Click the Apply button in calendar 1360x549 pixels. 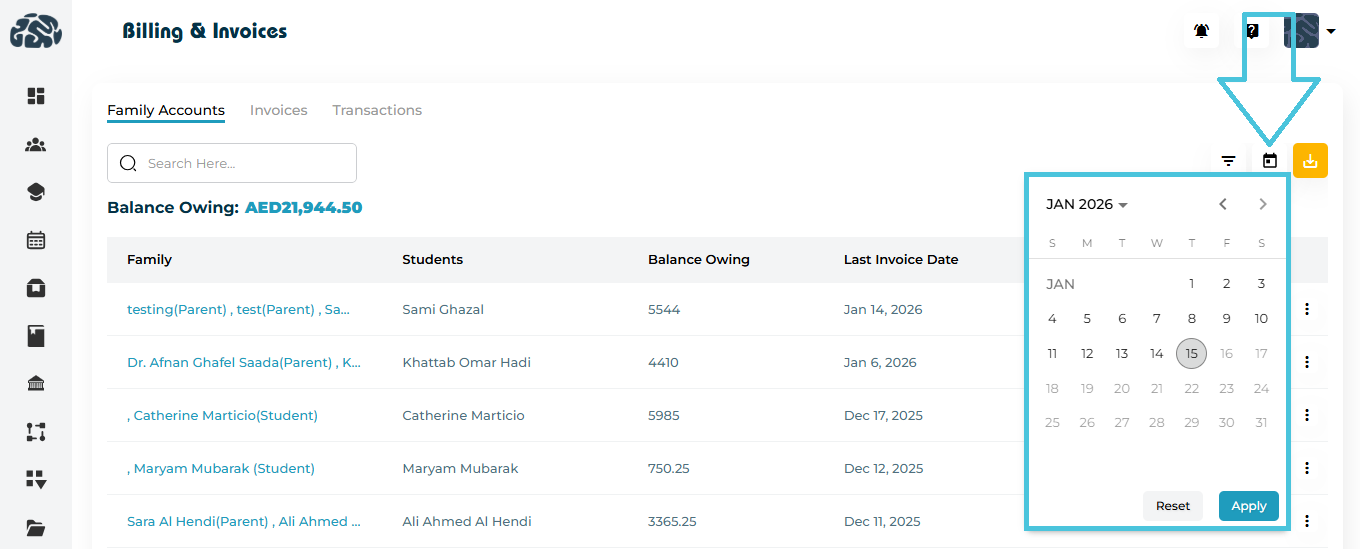(1248, 506)
